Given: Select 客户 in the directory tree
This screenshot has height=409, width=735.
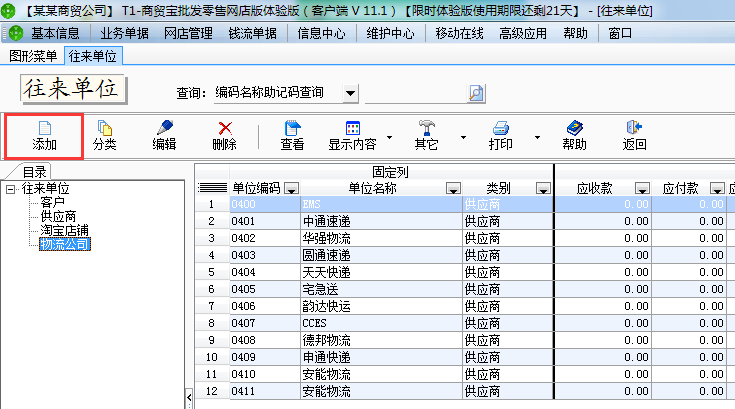Looking at the screenshot, I should 52,202.
